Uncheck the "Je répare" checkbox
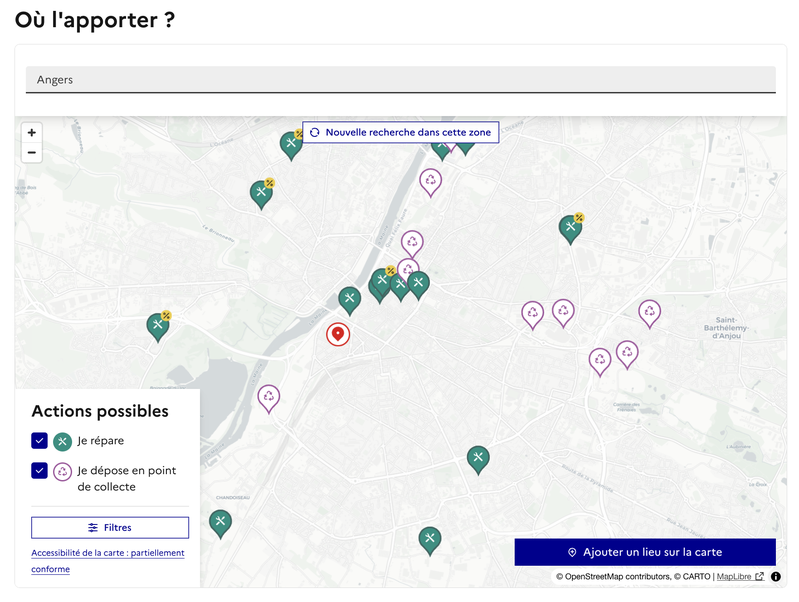Screen dimensions: 799x602 40,441
